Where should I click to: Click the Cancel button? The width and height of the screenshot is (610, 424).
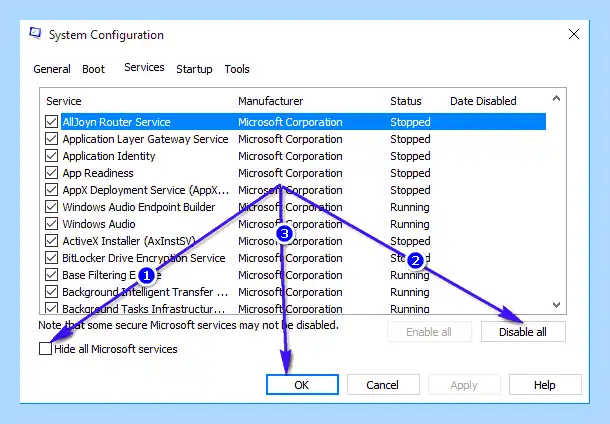tap(383, 385)
